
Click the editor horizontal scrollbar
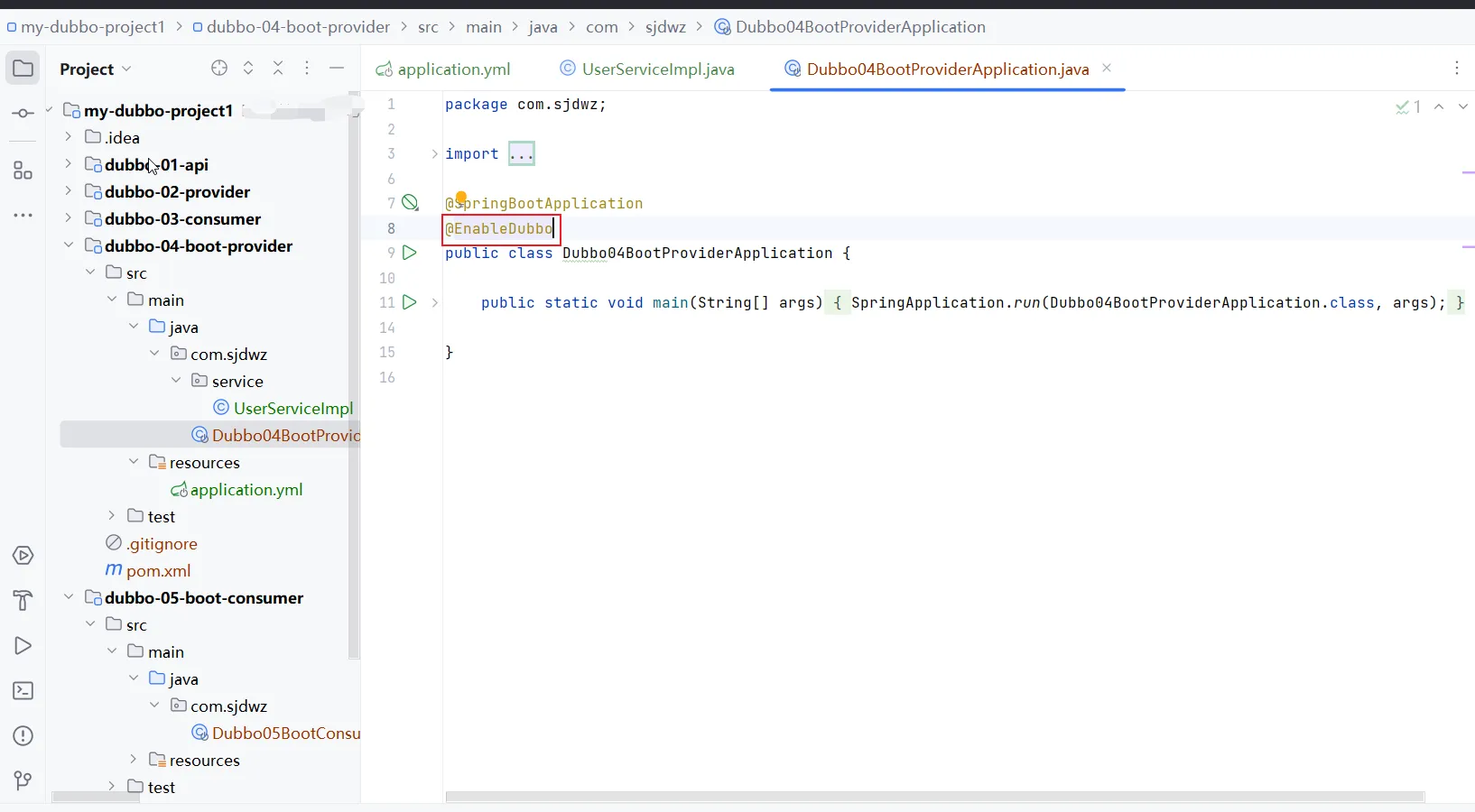[935, 797]
